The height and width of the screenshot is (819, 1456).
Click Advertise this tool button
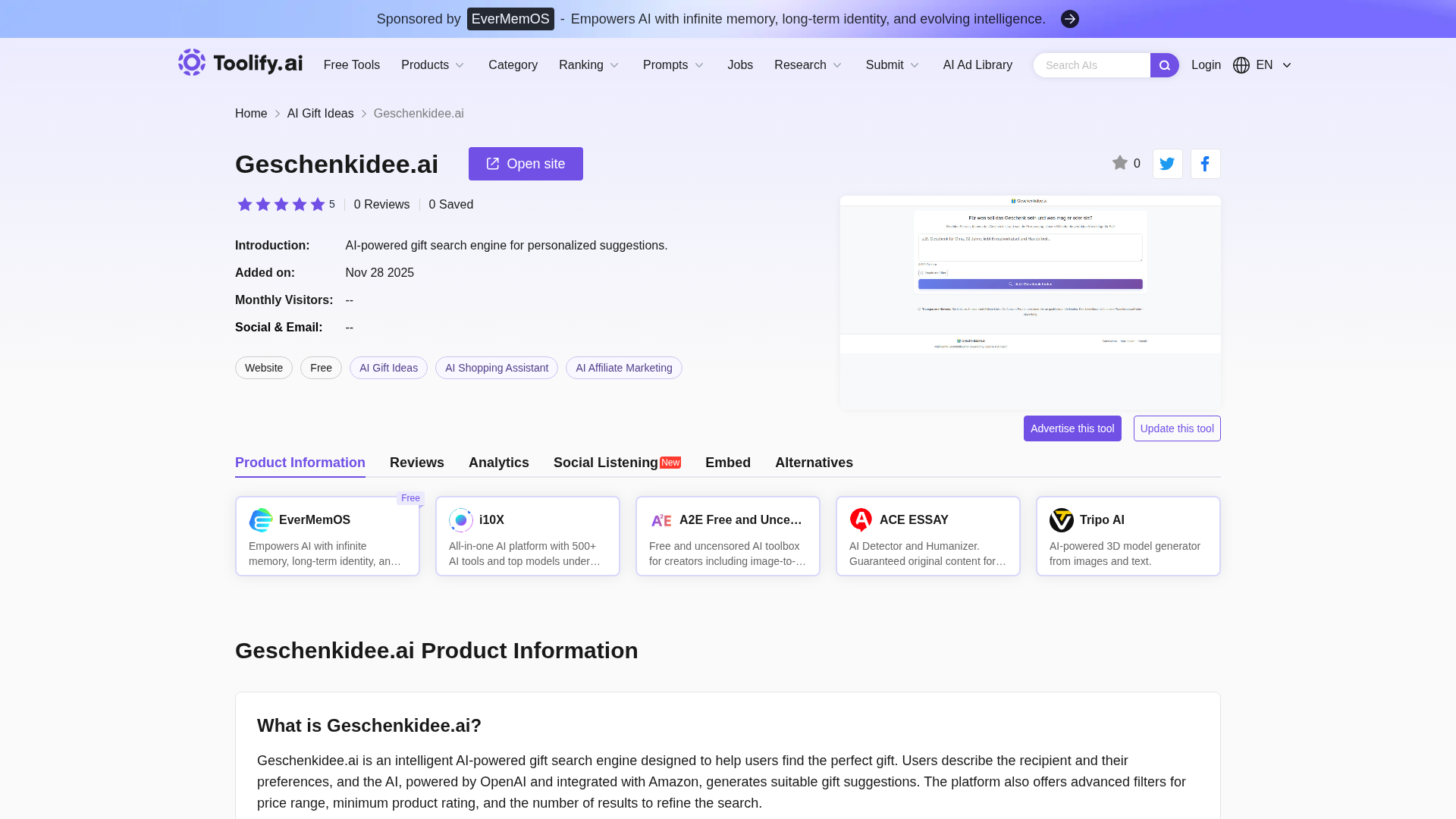(x=1072, y=428)
